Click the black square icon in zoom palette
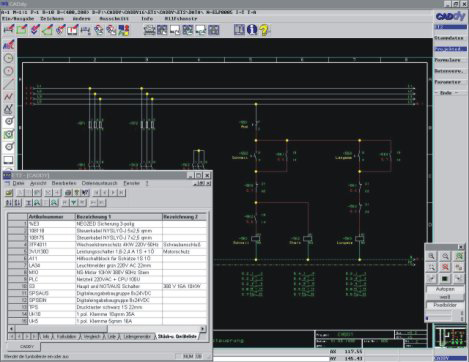 [x=445, y=278]
